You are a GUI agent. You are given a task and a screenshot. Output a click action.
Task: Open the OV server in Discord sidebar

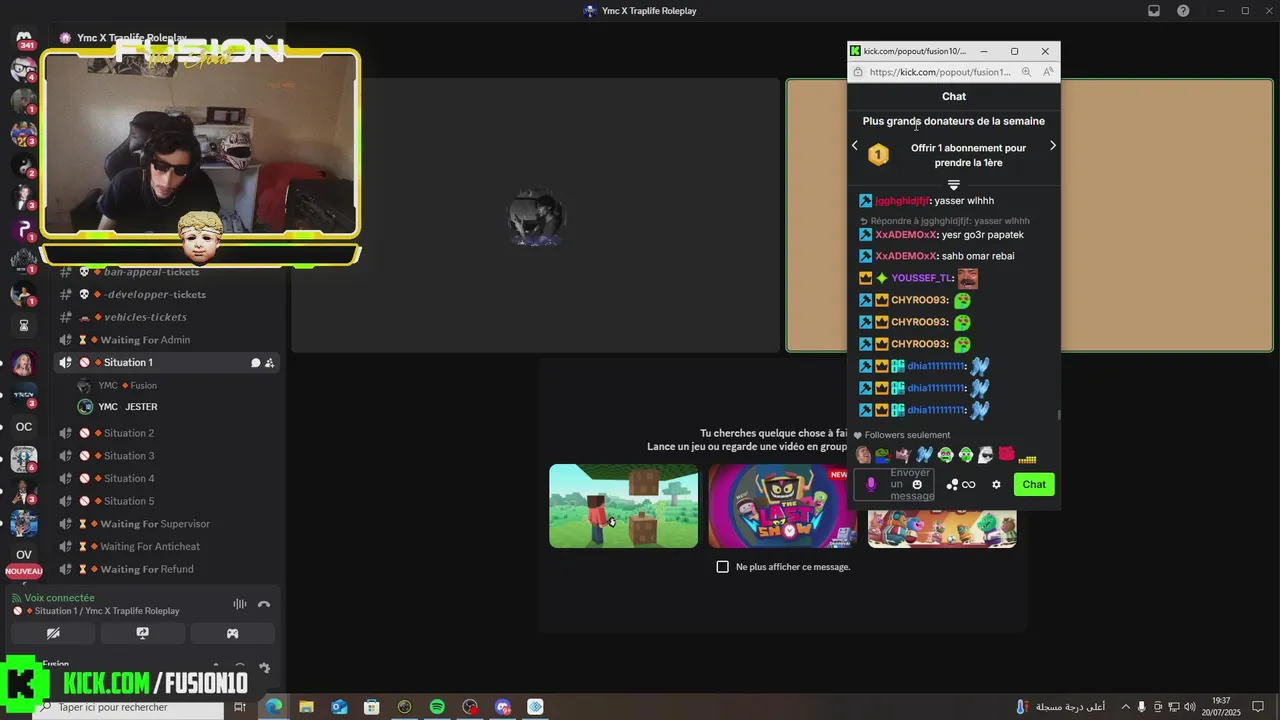point(24,554)
